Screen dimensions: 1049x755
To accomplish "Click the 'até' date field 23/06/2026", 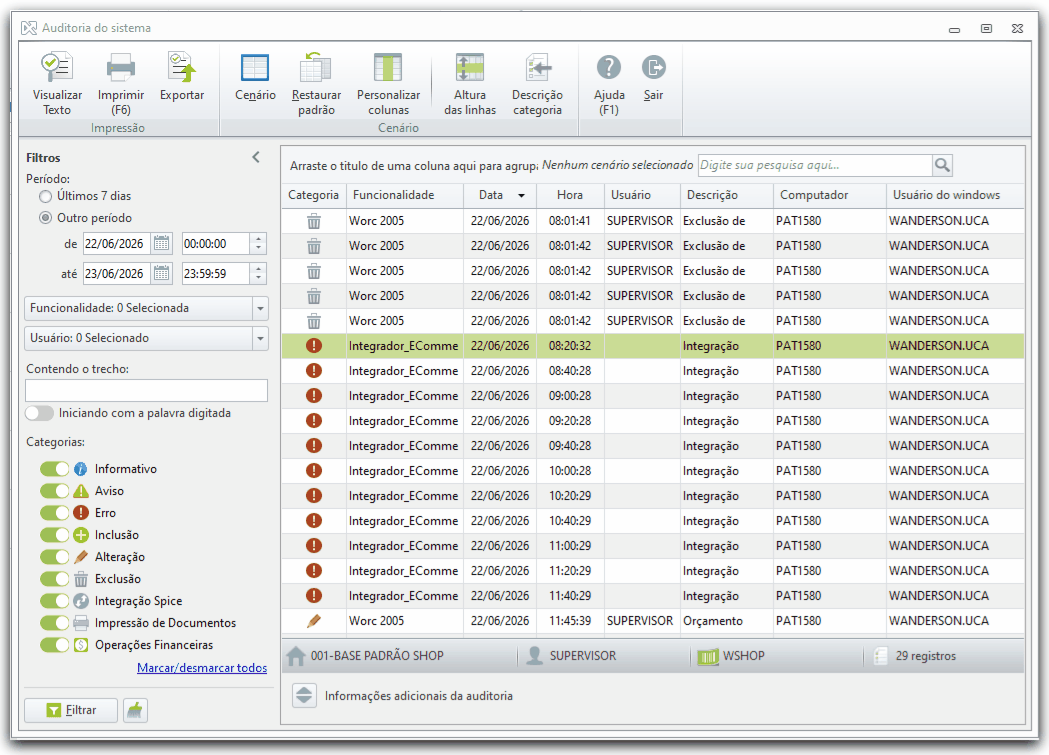I will click(x=118, y=273).
